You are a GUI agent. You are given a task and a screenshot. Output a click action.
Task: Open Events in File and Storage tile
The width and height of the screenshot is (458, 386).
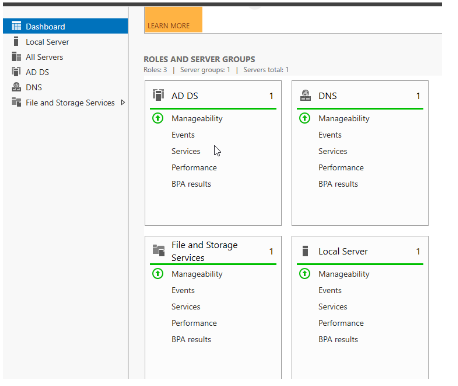(183, 290)
